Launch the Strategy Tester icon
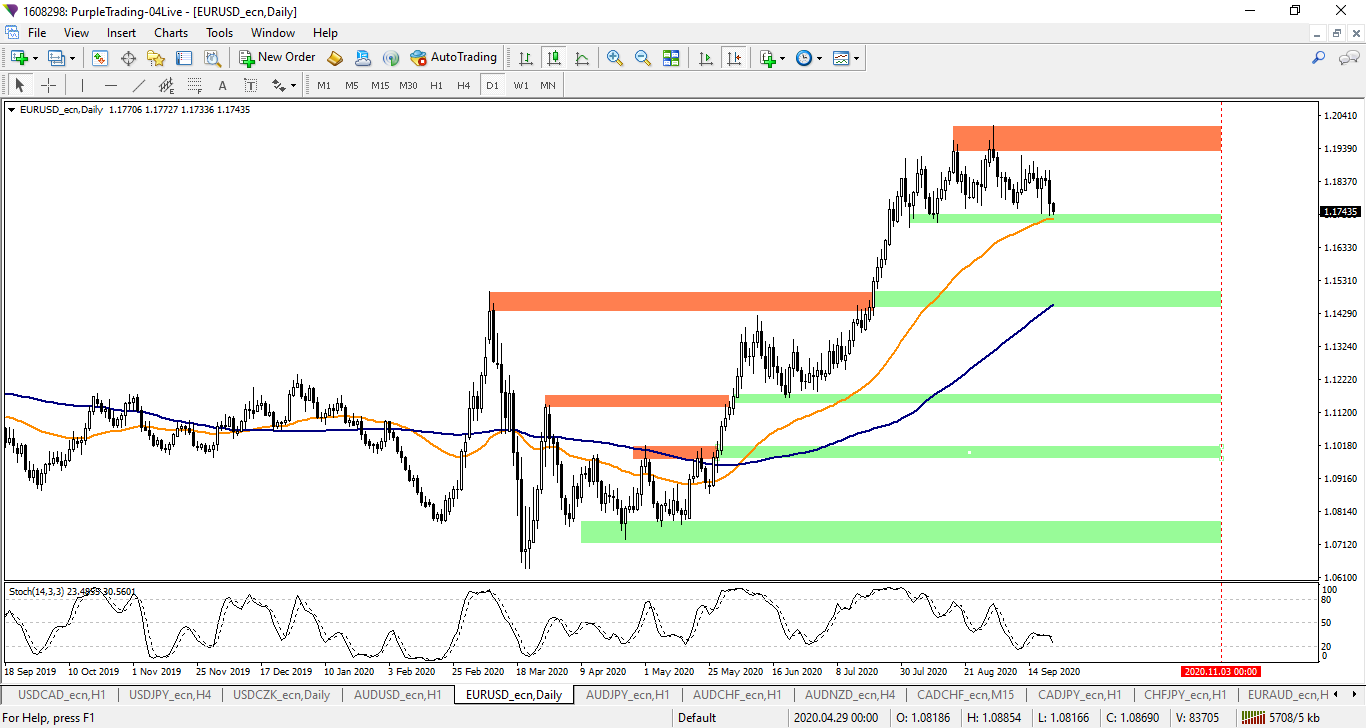This screenshot has height=728, width=1366. [212, 58]
